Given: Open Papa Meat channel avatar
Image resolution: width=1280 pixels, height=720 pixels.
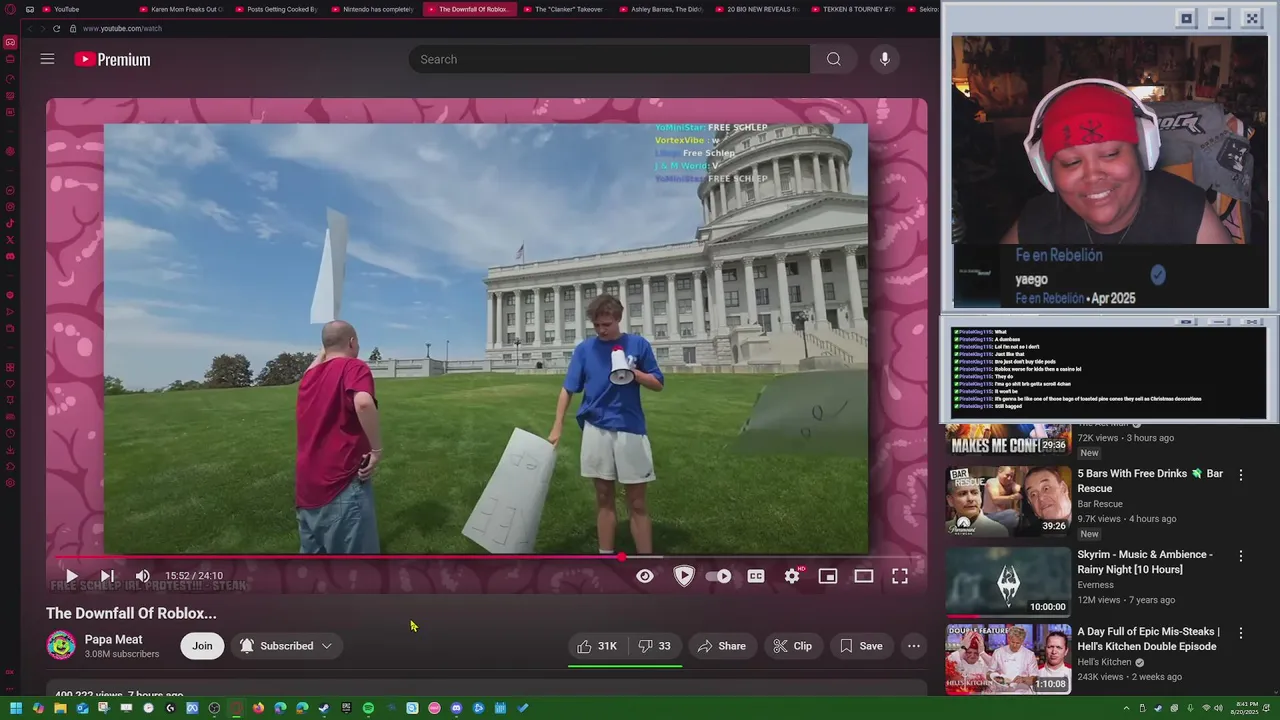Looking at the screenshot, I should click(x=61, y=646).
